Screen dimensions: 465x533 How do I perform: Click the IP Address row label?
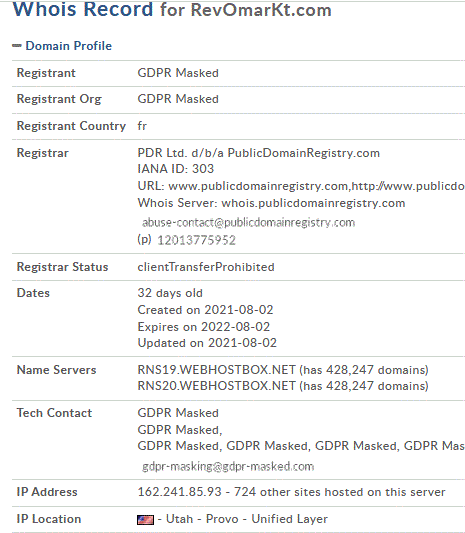[x=47, y=492]
